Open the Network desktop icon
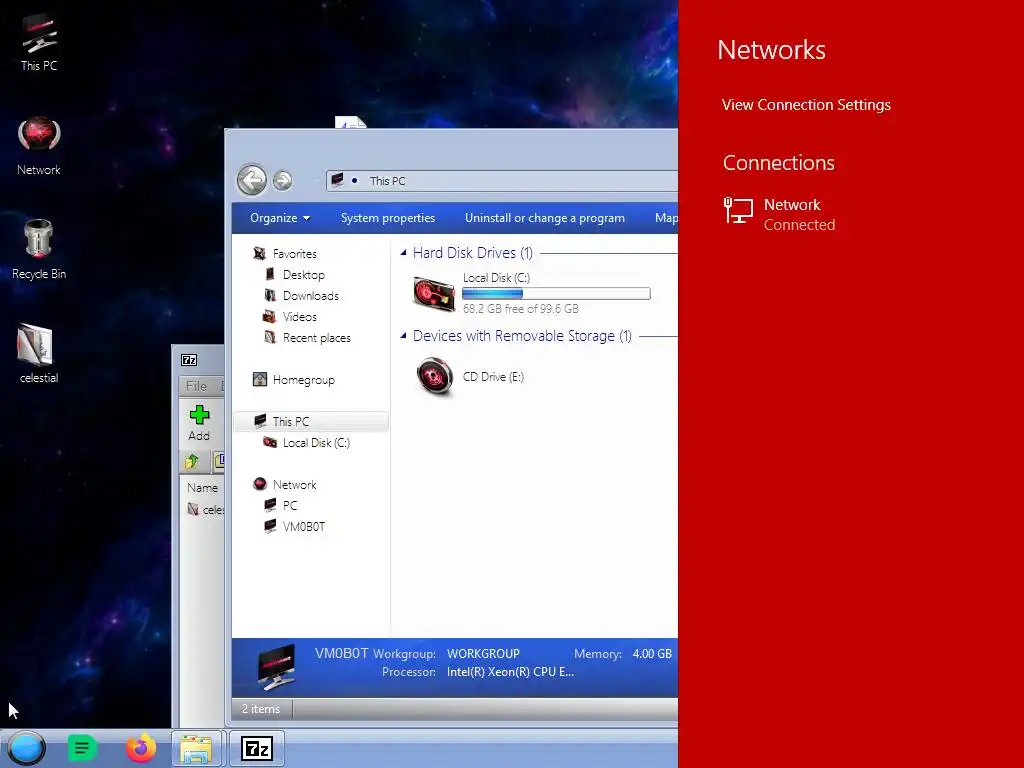The width and height of the screenshot is (1024, 768). (39, 146)
